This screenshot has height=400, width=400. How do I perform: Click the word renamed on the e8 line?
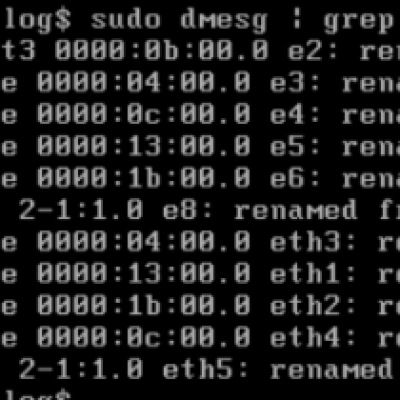pyautogui.click(x=295, y=210)
